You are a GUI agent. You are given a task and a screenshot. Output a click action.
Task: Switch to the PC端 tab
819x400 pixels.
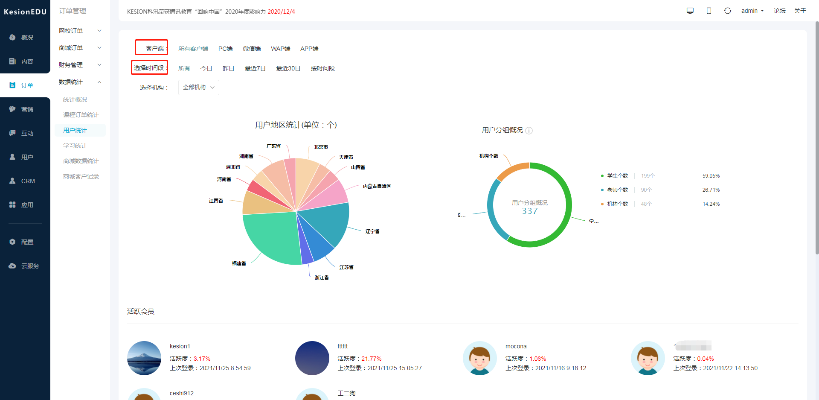coord(226,48)
